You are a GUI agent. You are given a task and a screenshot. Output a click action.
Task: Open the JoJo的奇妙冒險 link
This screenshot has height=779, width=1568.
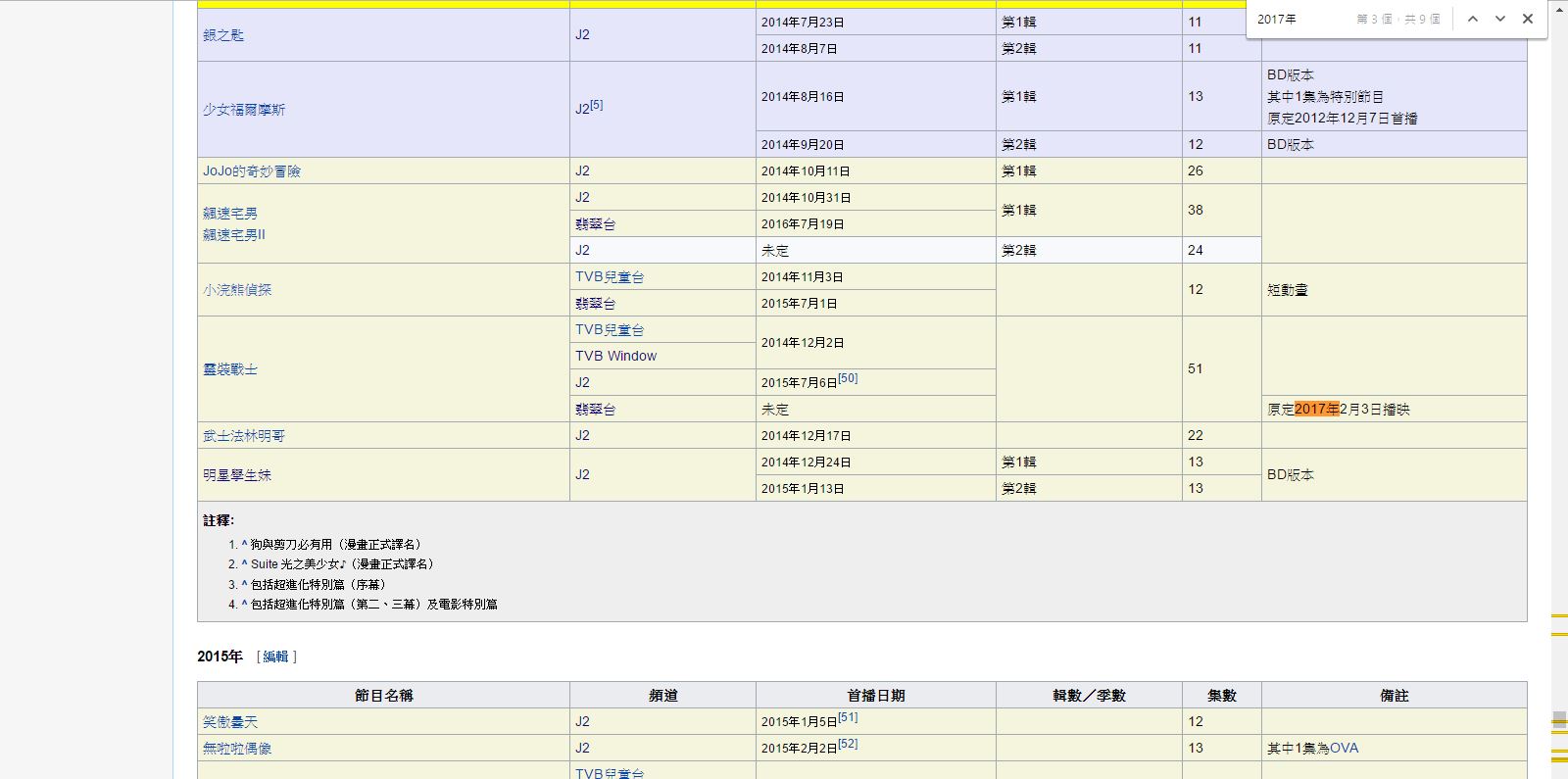252,170
